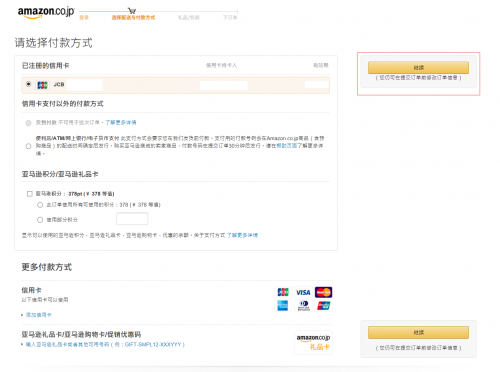Click the MasterCard logo
The height and width of the screenshot is (372, 500).
(x=323, y=292)
